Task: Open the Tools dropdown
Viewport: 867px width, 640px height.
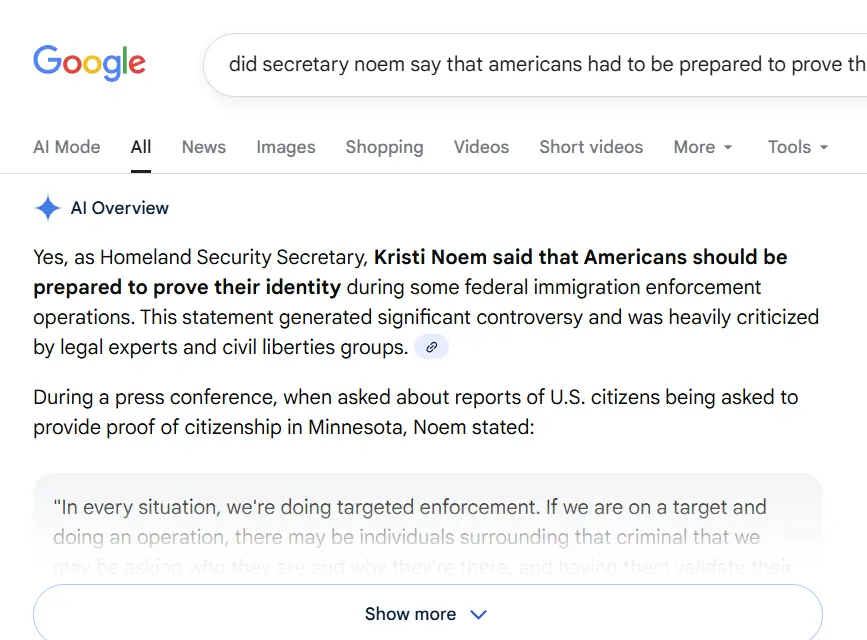Action: (798, 147)
